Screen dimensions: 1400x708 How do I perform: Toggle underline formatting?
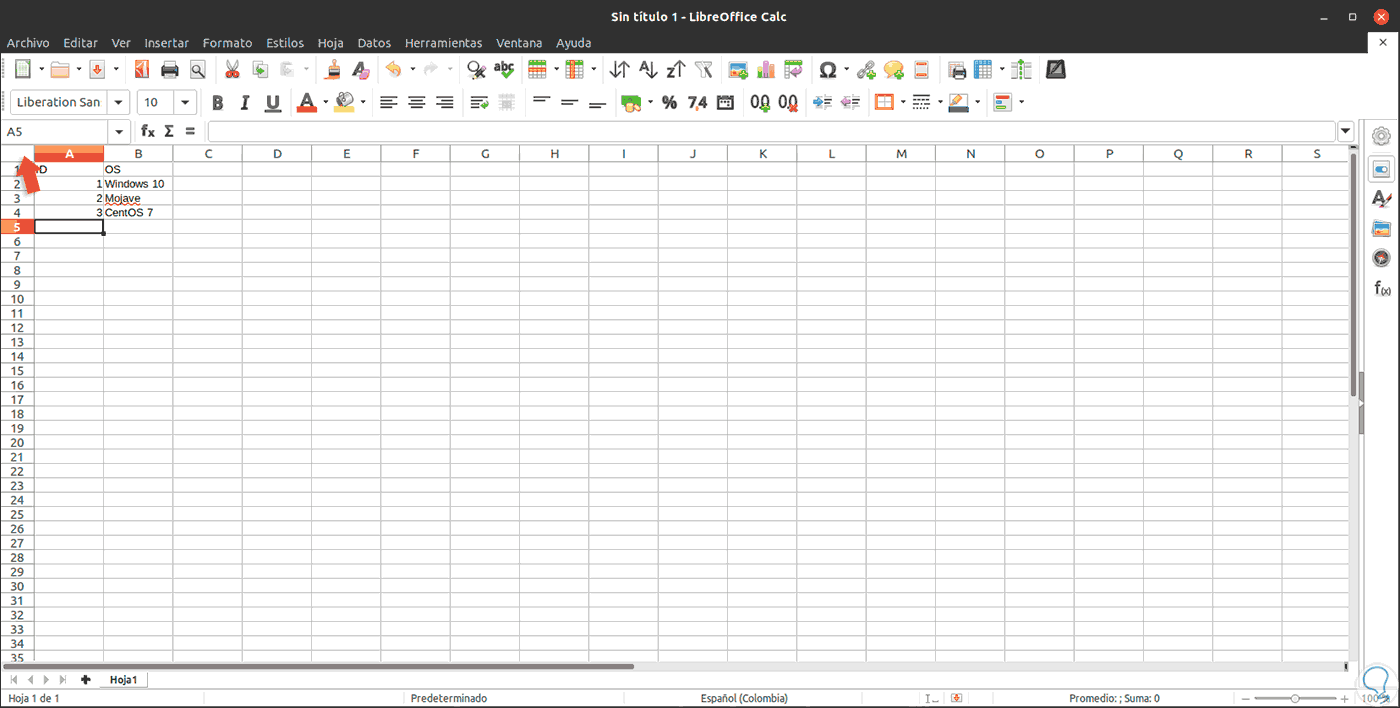coord(273,102)
